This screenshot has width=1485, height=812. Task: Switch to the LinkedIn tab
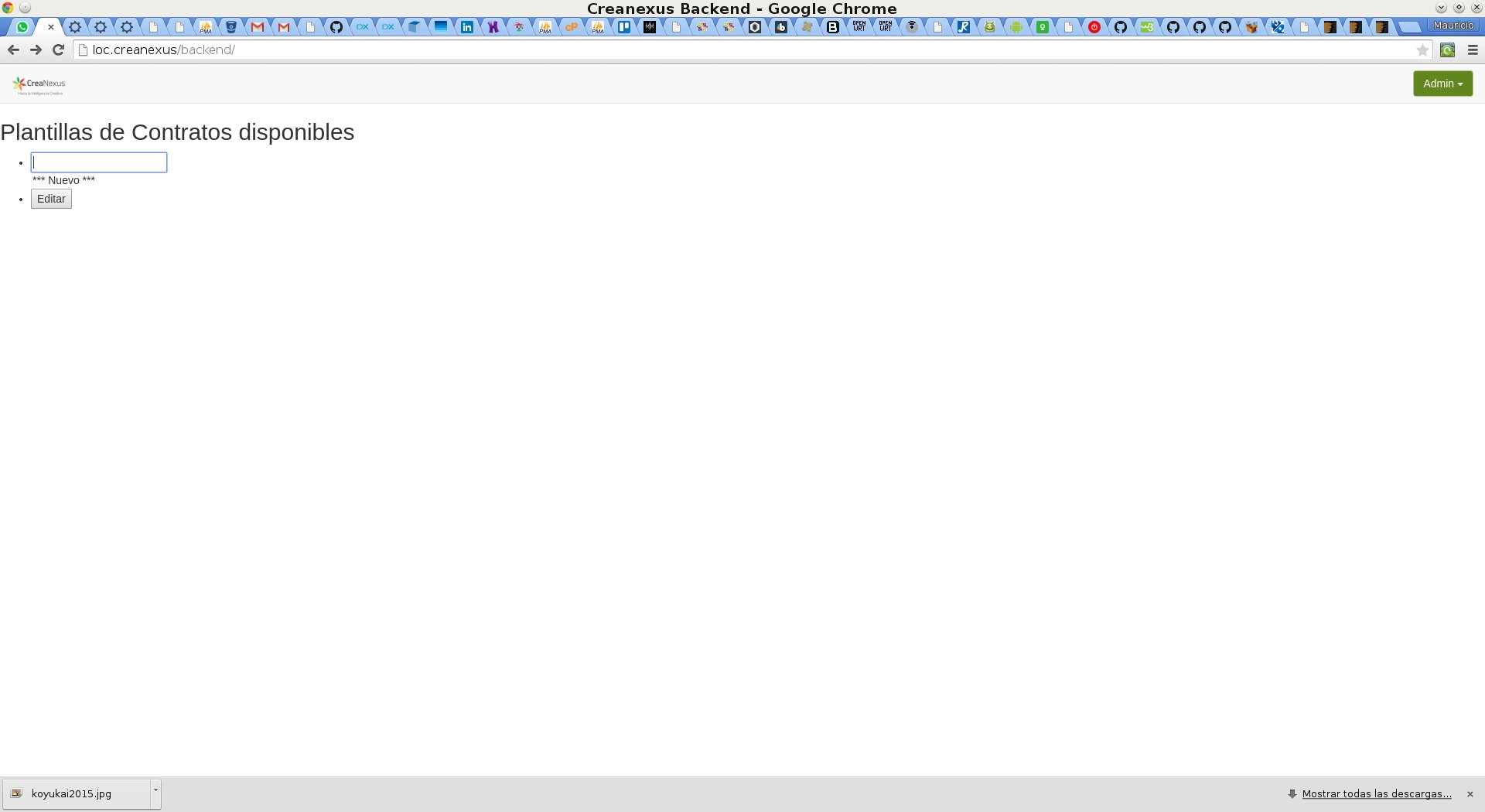coord(467,27)
